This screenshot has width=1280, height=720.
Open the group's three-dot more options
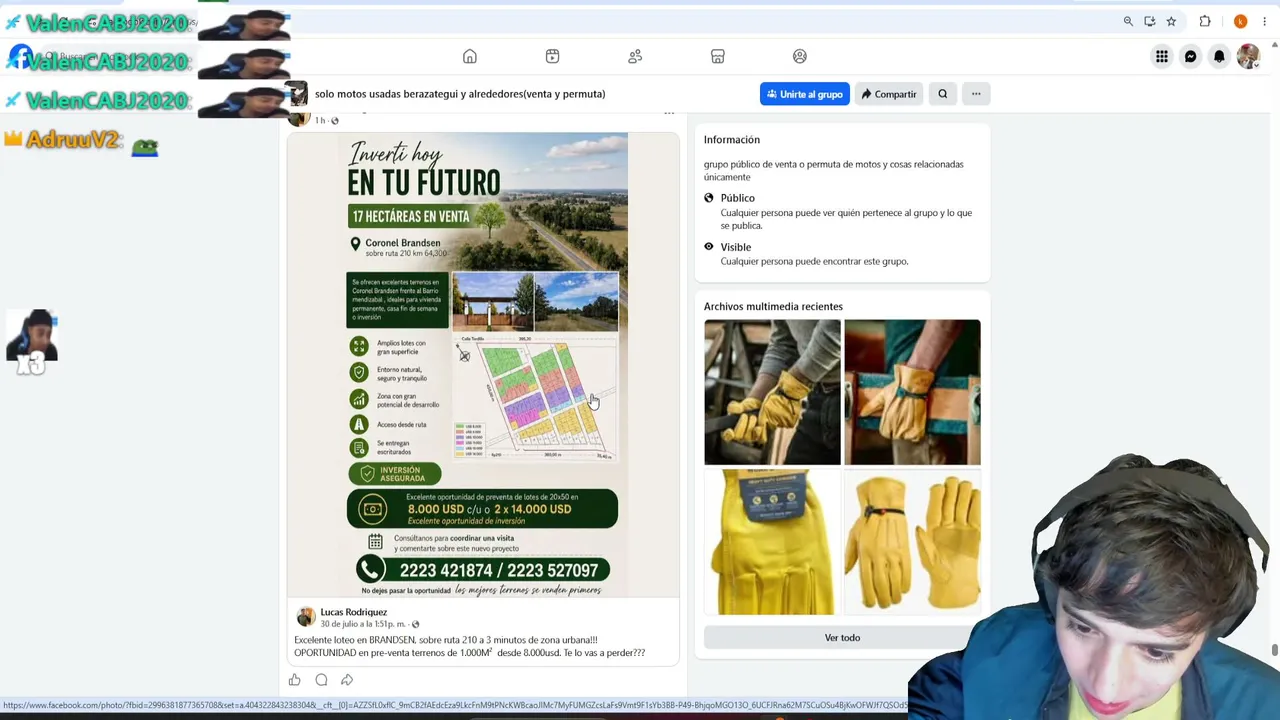point(976,94)
